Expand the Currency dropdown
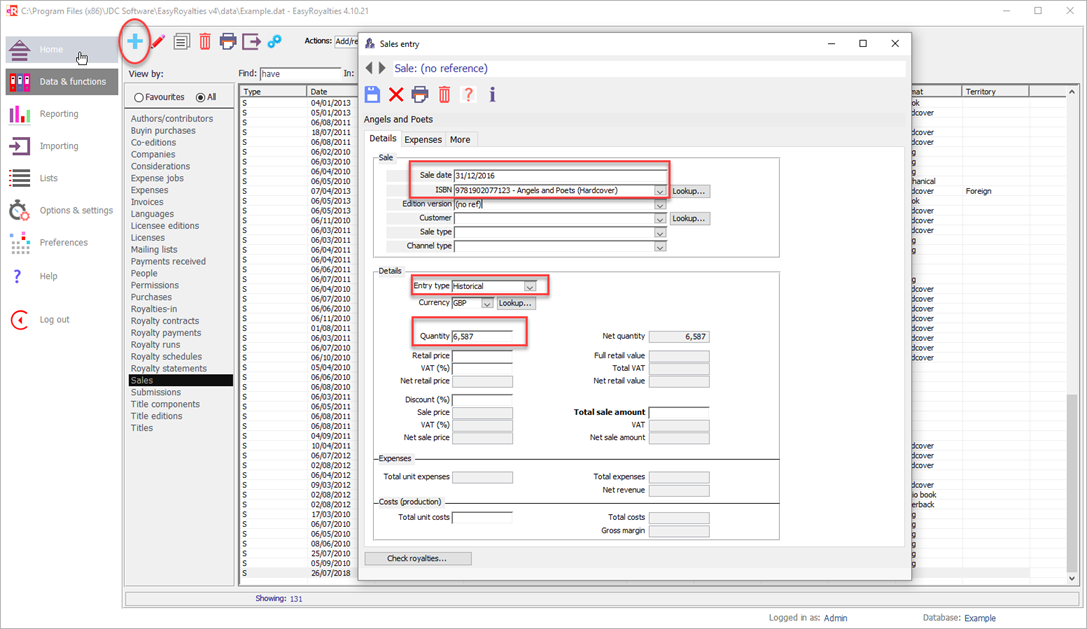Viewport: 1087px width, 629px height. coord(487,303)
